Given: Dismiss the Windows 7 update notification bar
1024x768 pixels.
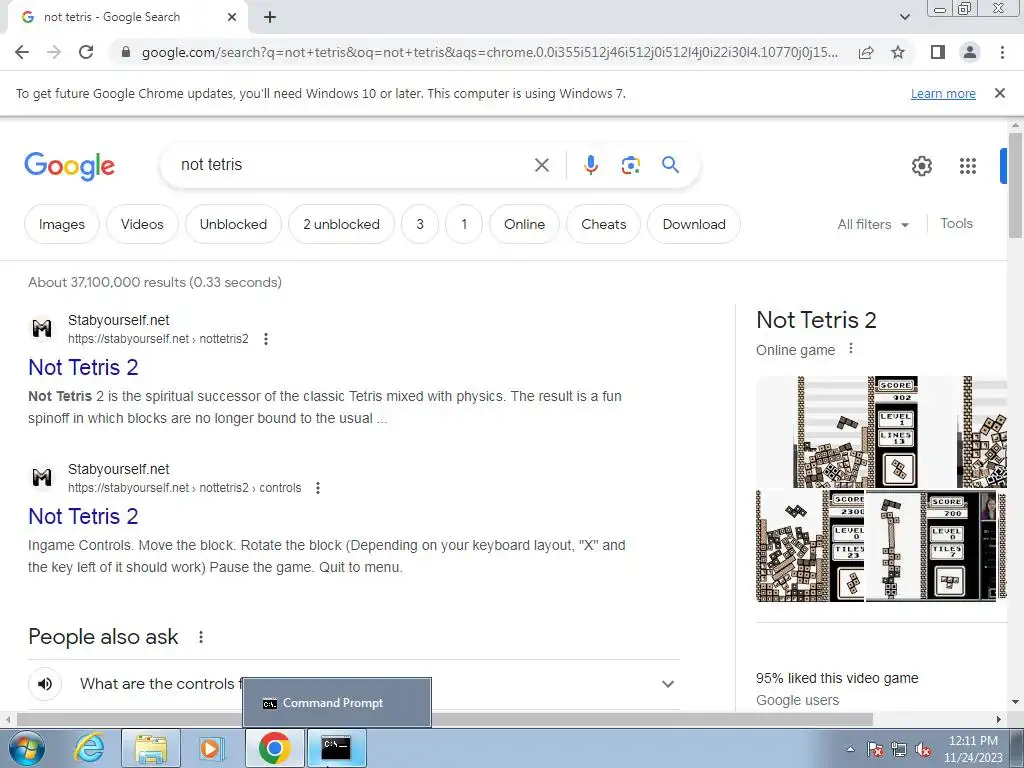Looking at the screenshot, I should [x=999, y=93].
